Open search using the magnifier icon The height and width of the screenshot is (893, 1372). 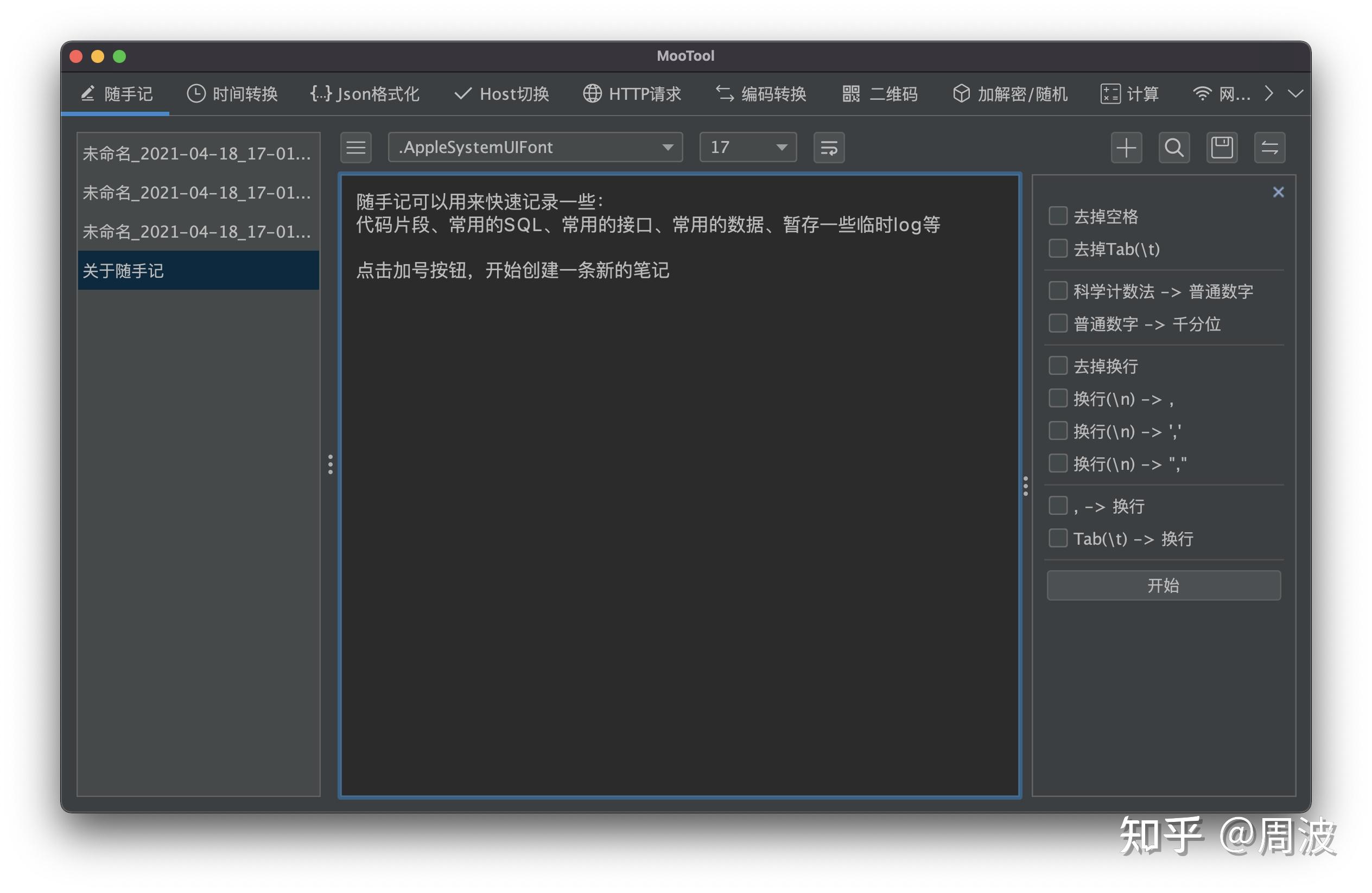pos(1174,148)
